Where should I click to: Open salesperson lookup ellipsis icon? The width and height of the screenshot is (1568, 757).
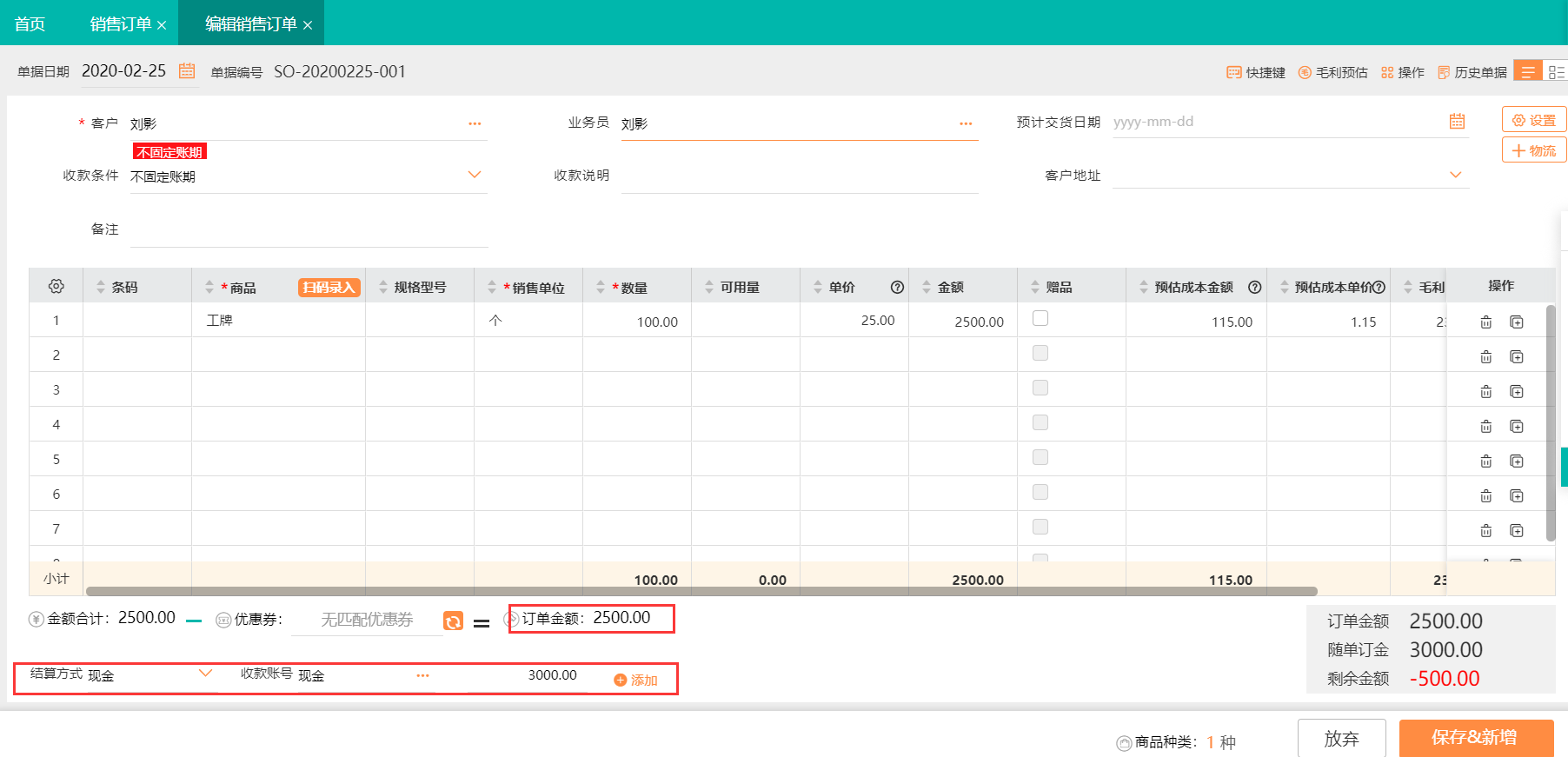pyautogui.click(x=966, y=123)
